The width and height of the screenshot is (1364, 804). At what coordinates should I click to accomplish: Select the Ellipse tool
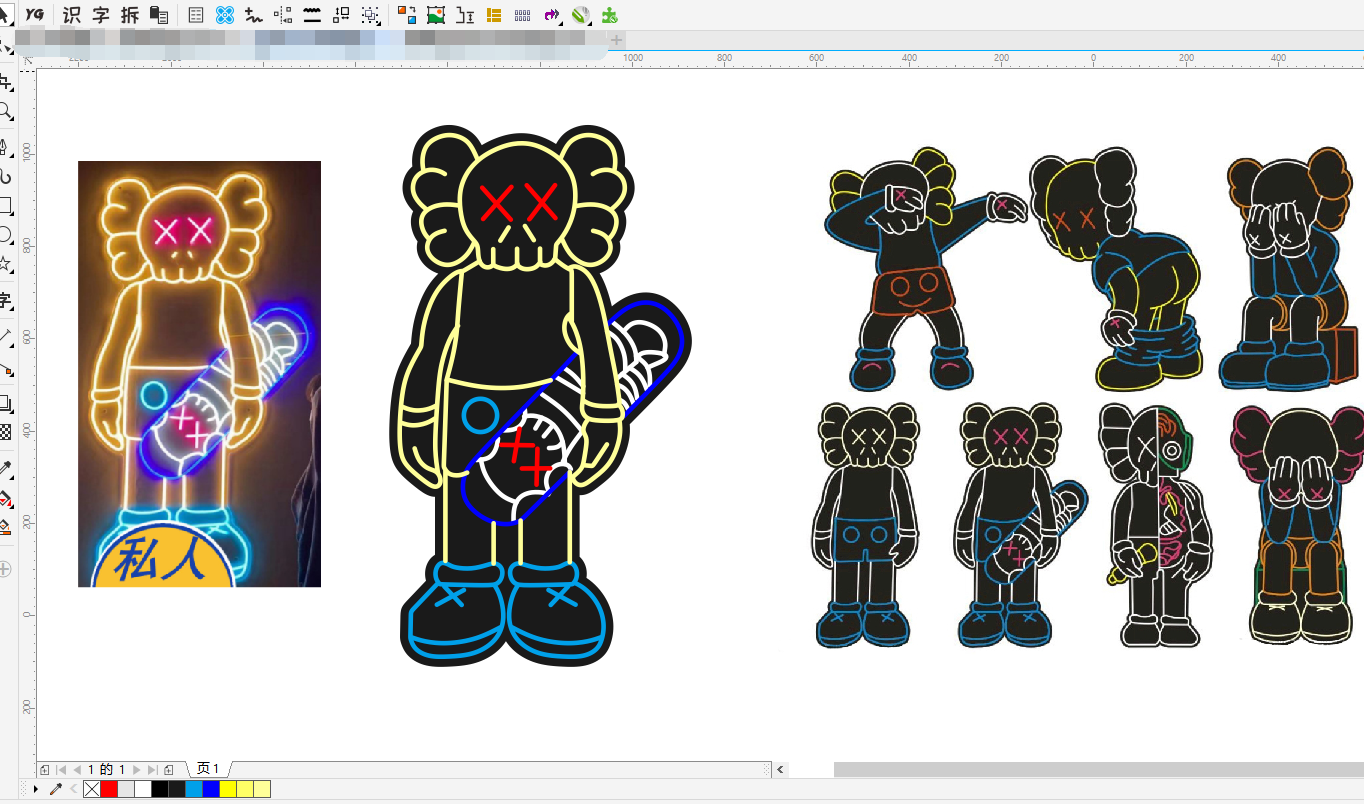[6, 235]
